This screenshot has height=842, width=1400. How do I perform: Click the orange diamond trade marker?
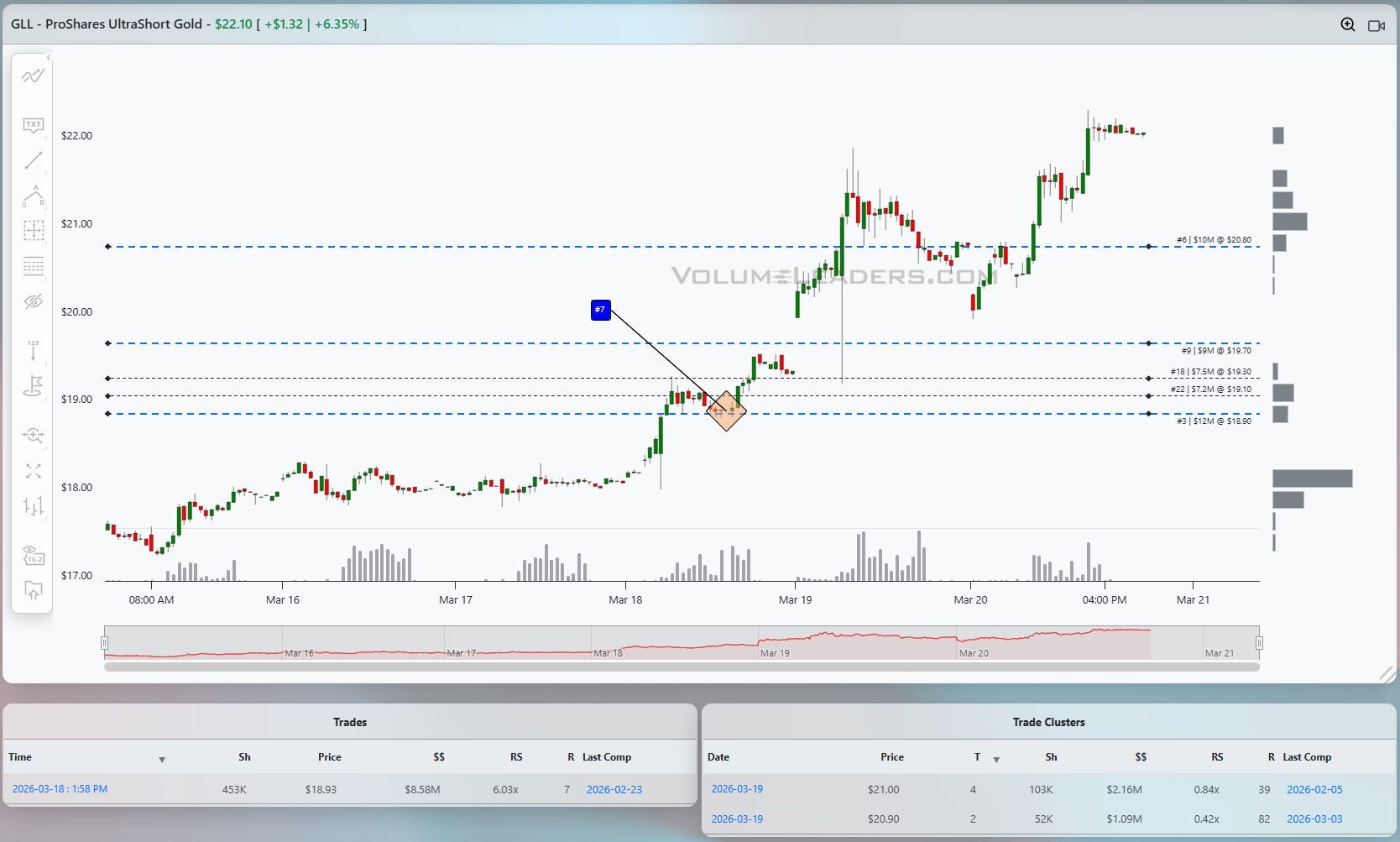(726, 411)
